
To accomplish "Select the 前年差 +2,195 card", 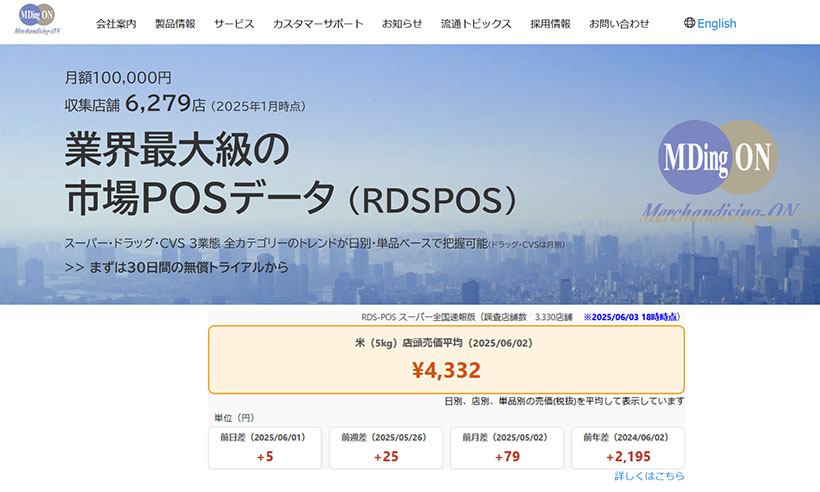I will [x=628, y=448].
